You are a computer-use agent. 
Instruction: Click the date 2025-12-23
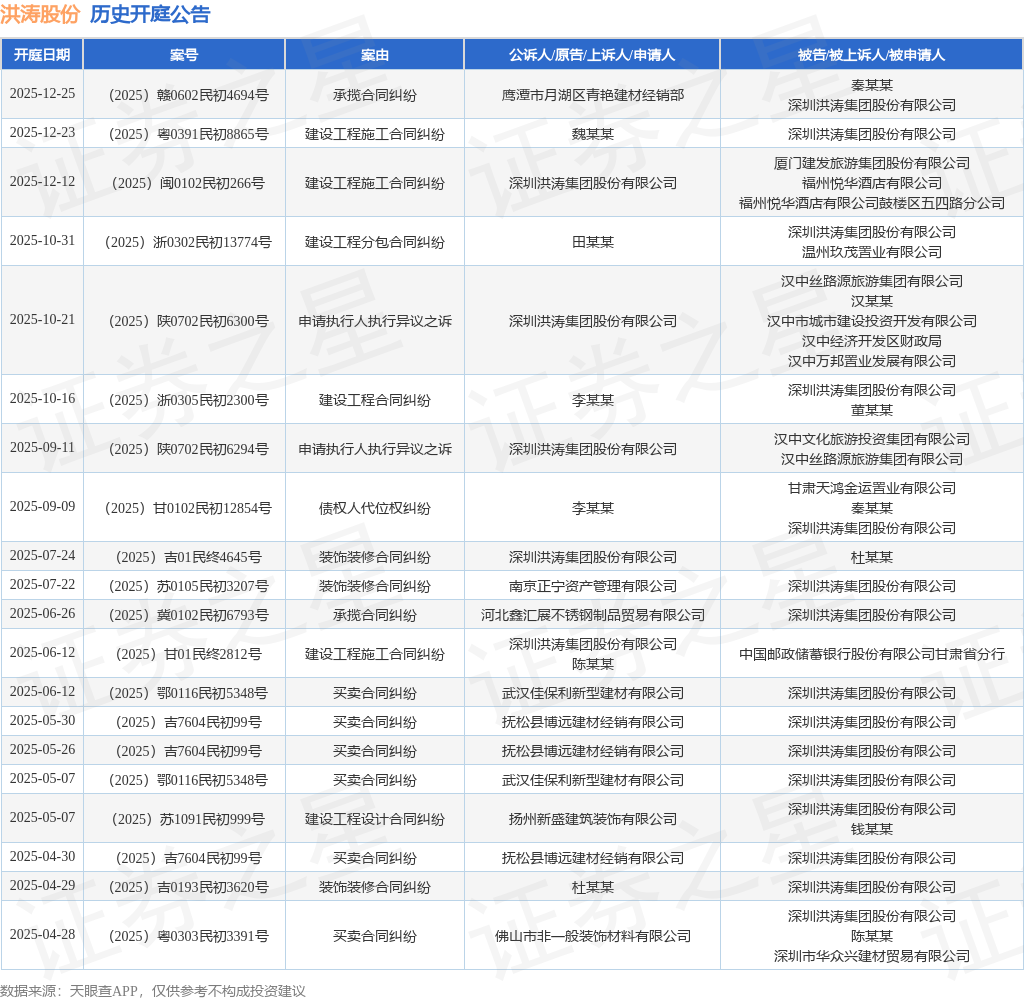[x=42, y=133]
